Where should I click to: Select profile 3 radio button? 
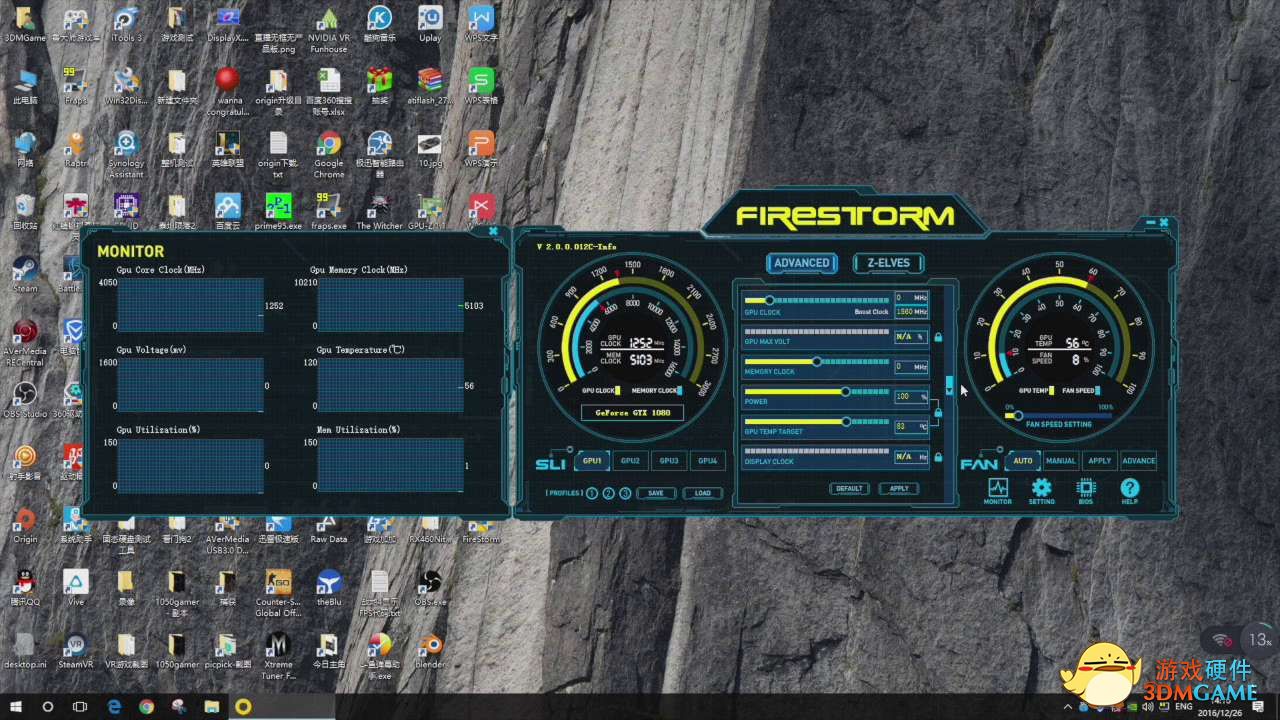[625, 493]
